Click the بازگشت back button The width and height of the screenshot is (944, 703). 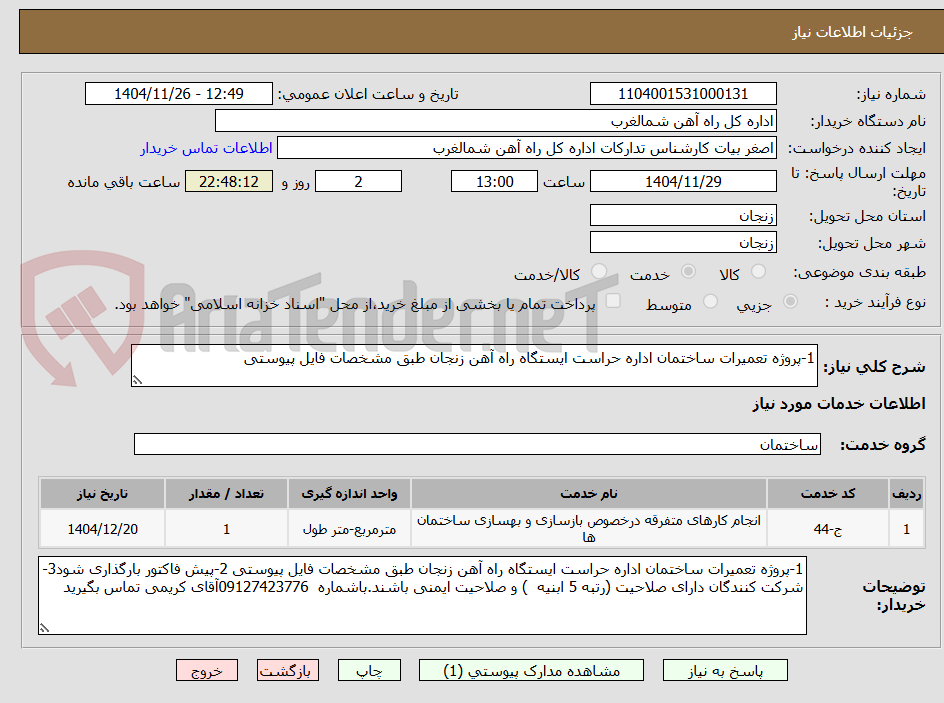point(288,670)
